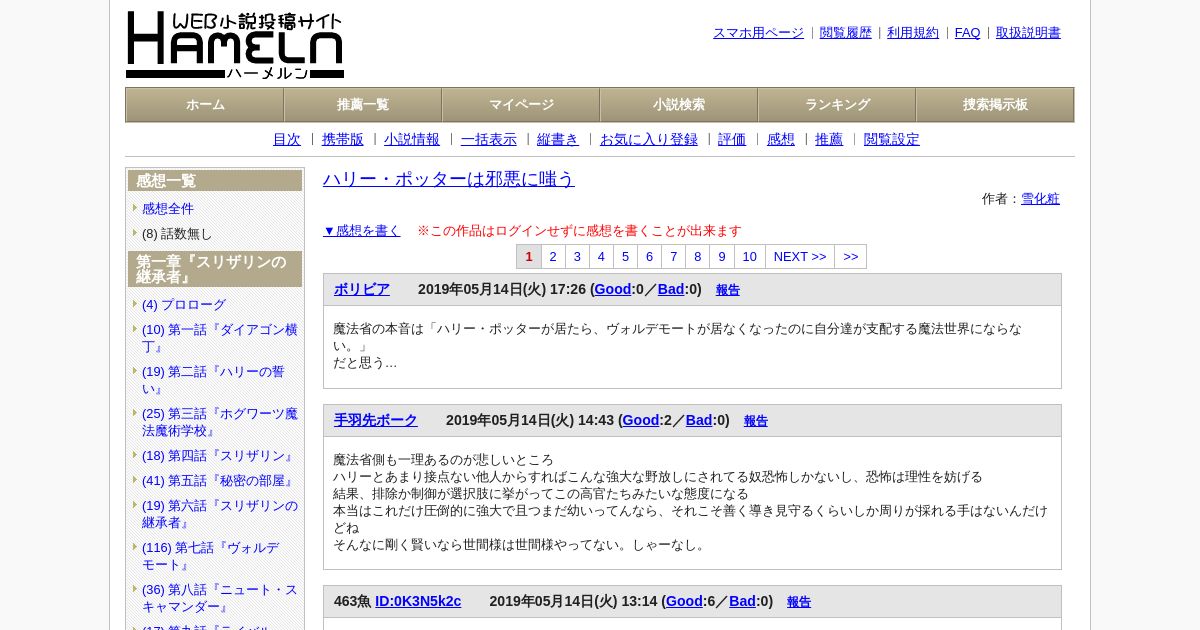
Task: Open ID:0K3N5k2c user link
Action: click(418, 602)
